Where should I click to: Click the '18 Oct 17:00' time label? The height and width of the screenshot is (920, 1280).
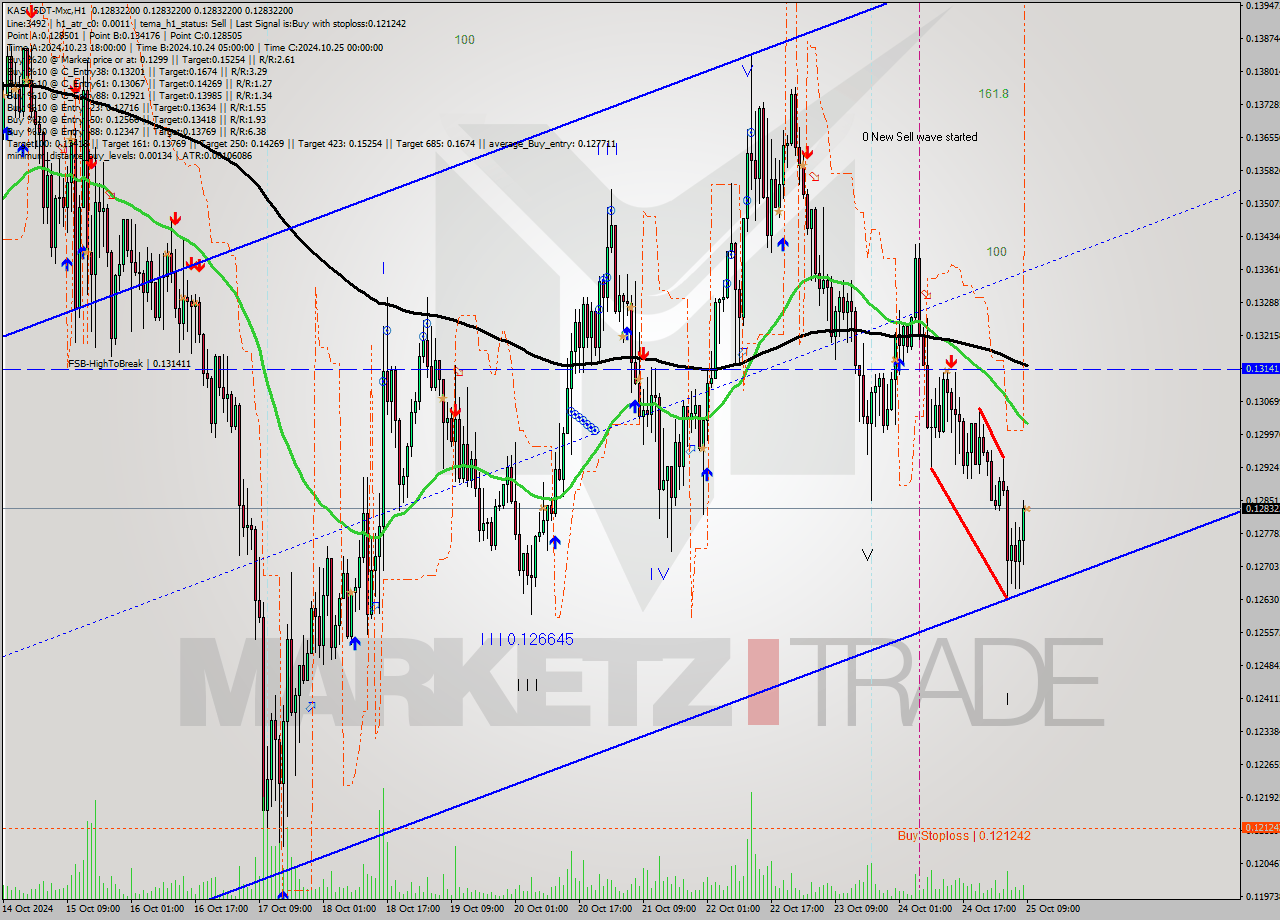tap(413, 909)
